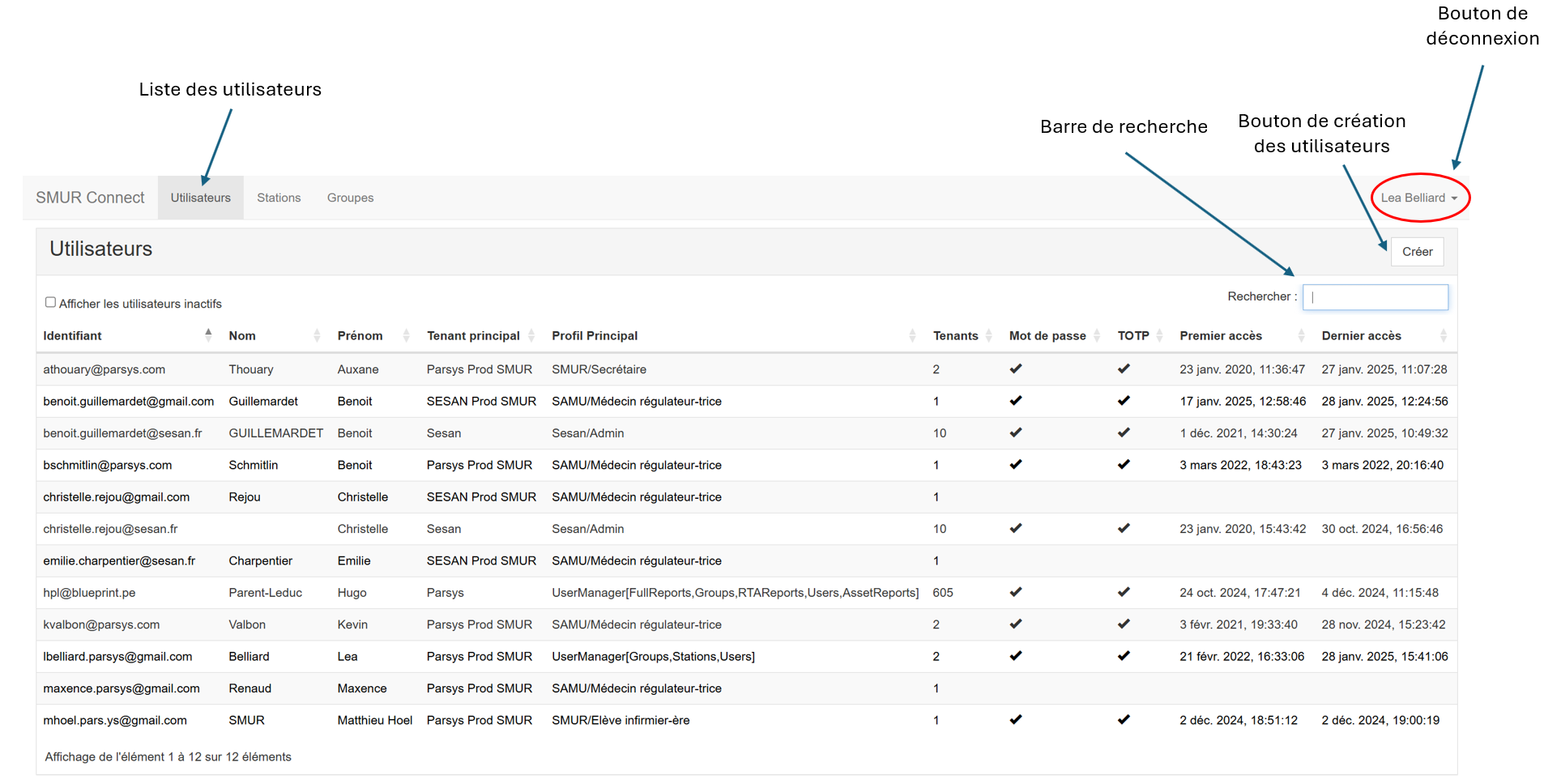The width and height of the screenshot is (1544, 784).
Task: Select the lbelliard.parsys@gmail.com identifier
Action: 118,657
